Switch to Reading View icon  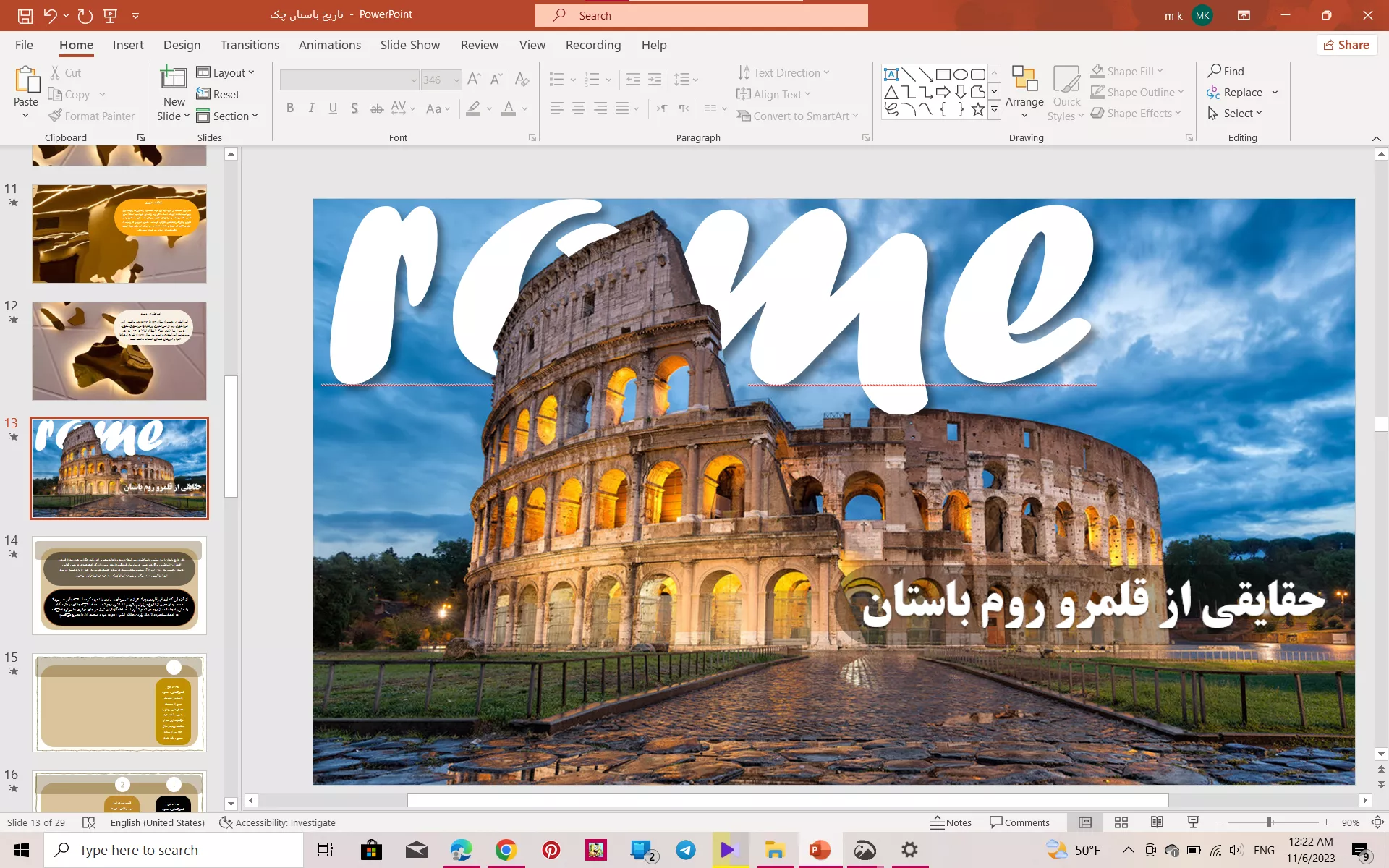1157,822
